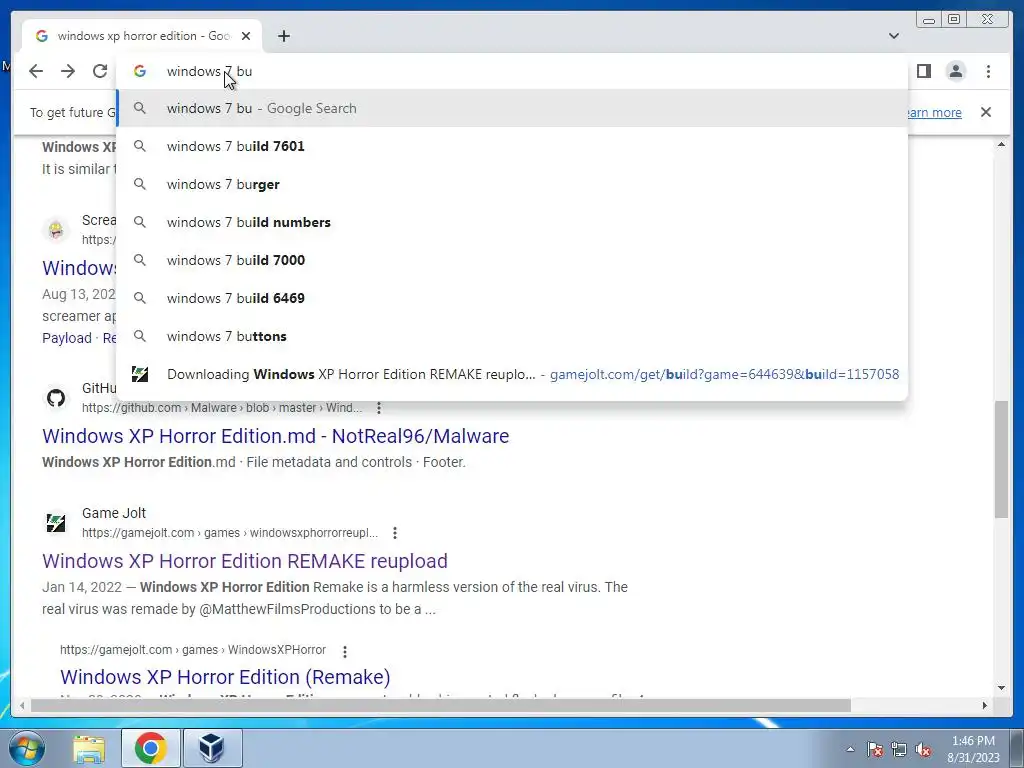Click the vertical scrollbar down arrow
This screenshot has height=768, width=1024.
coord(1001,688)
